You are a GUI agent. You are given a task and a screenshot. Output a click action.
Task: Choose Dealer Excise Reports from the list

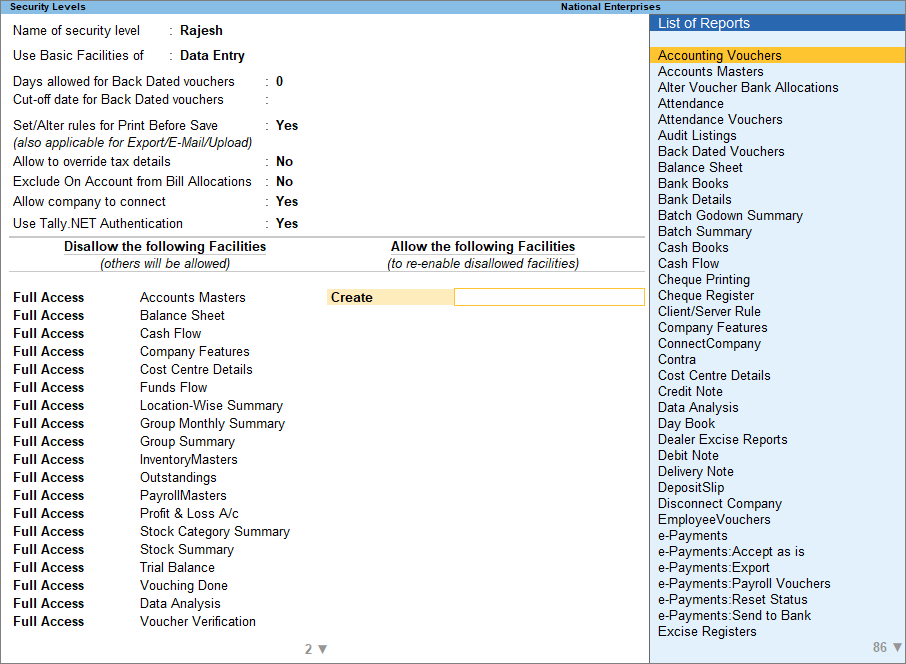tap(722, 439)
